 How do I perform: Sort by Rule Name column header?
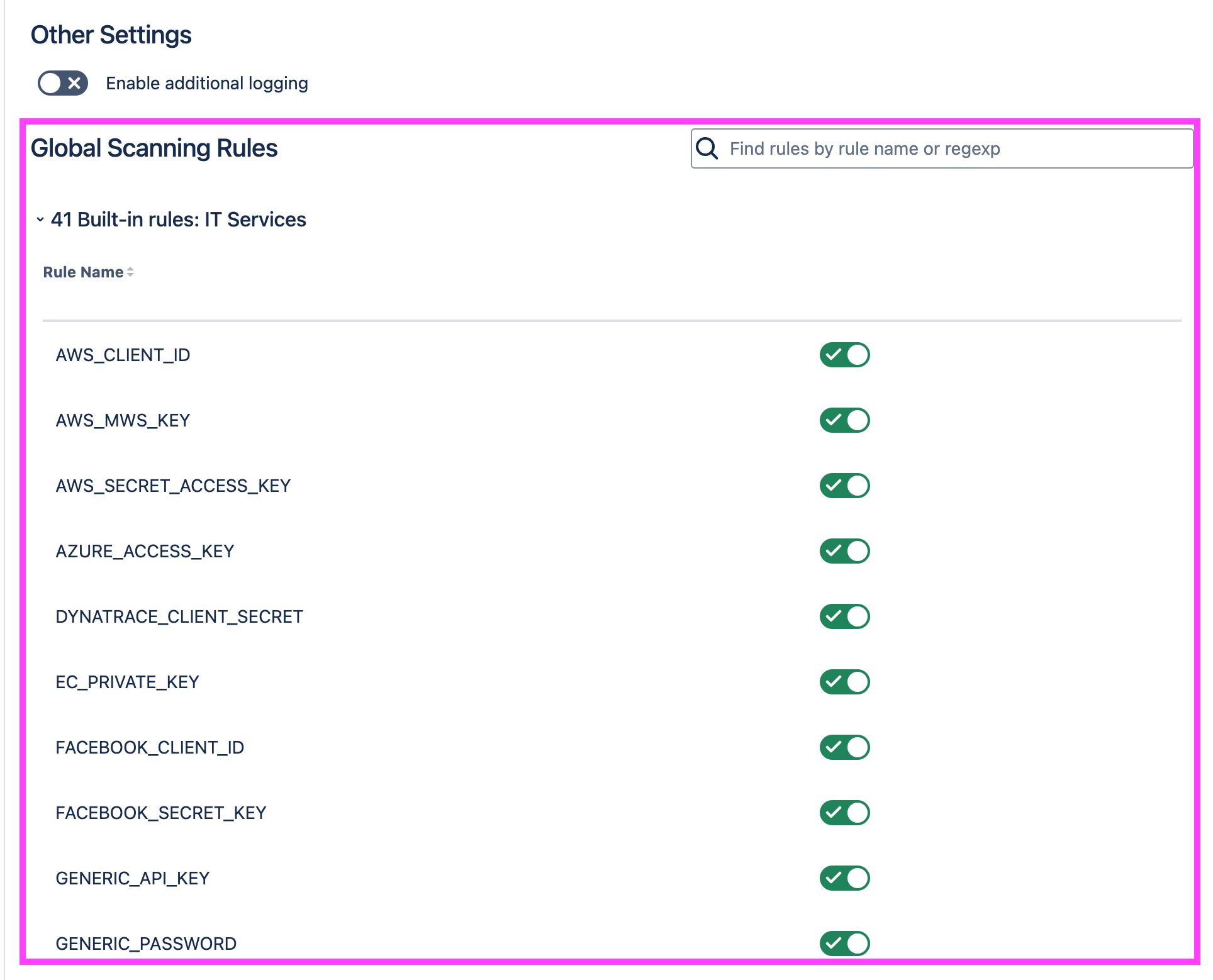coord(83,272)
